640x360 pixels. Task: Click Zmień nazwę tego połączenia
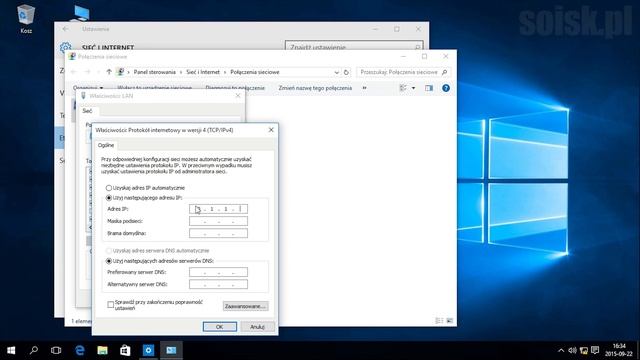(315, 88)
